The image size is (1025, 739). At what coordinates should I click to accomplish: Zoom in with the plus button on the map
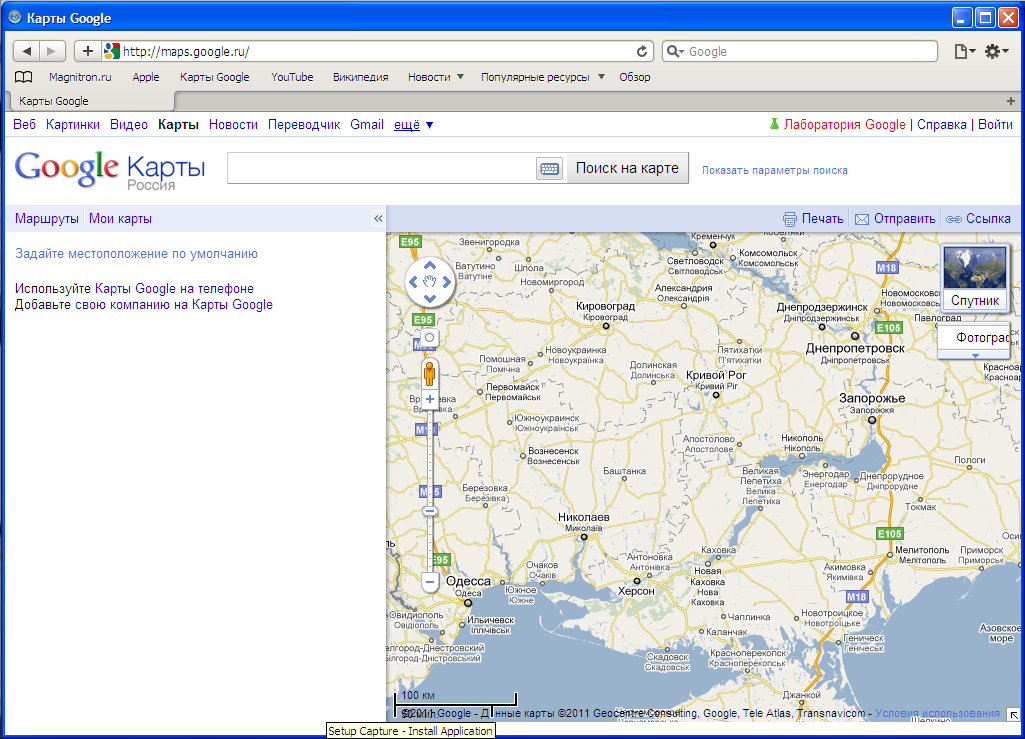(x=429, y=399)
